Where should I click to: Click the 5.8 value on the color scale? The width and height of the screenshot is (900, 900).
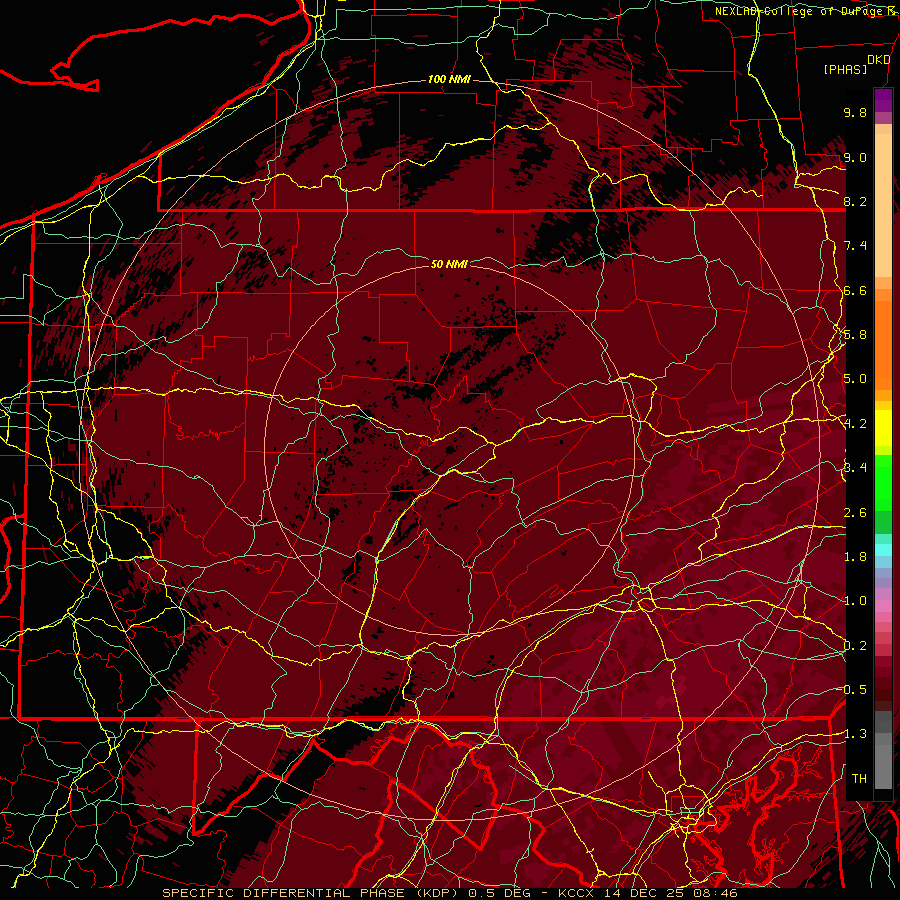(855, 335)
